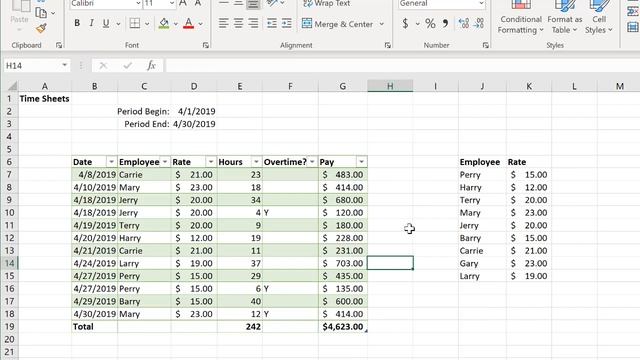Open Copy options dropdown arrow

[53, 13]
